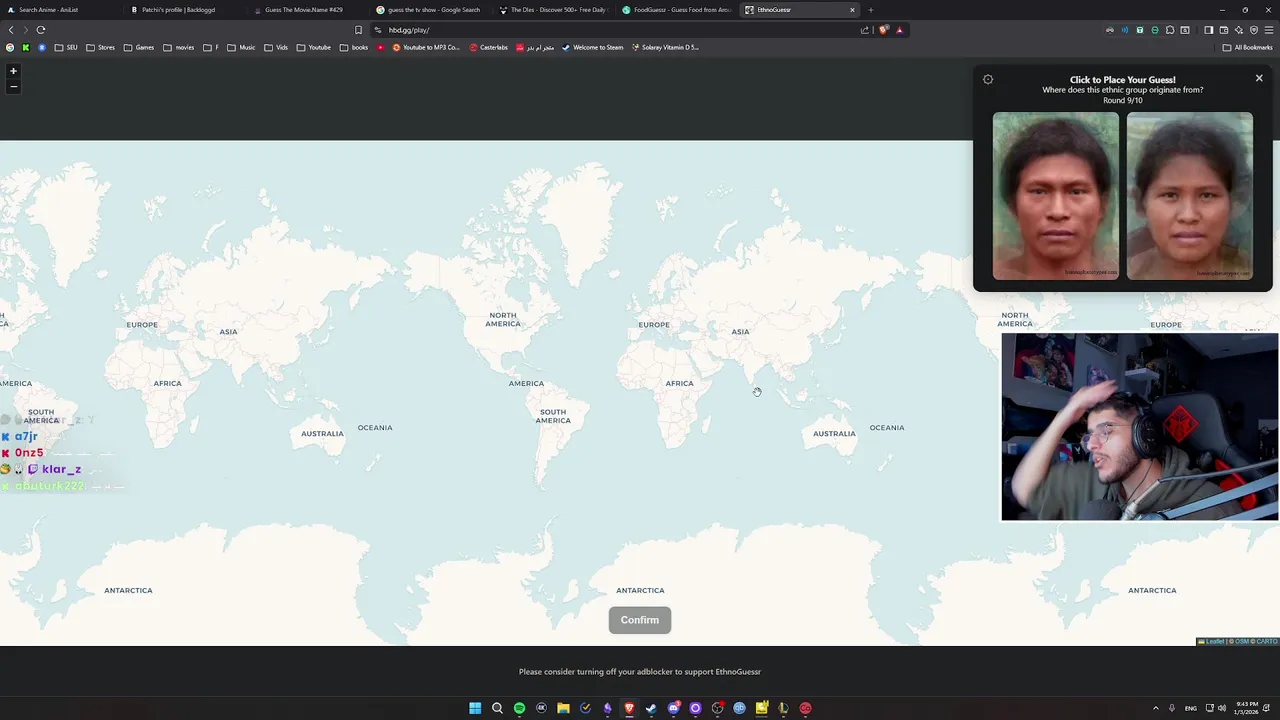This screenshot has height=720, width=1280.
Task: Open File Explorer from taskbar
Action: click(563, 708)
